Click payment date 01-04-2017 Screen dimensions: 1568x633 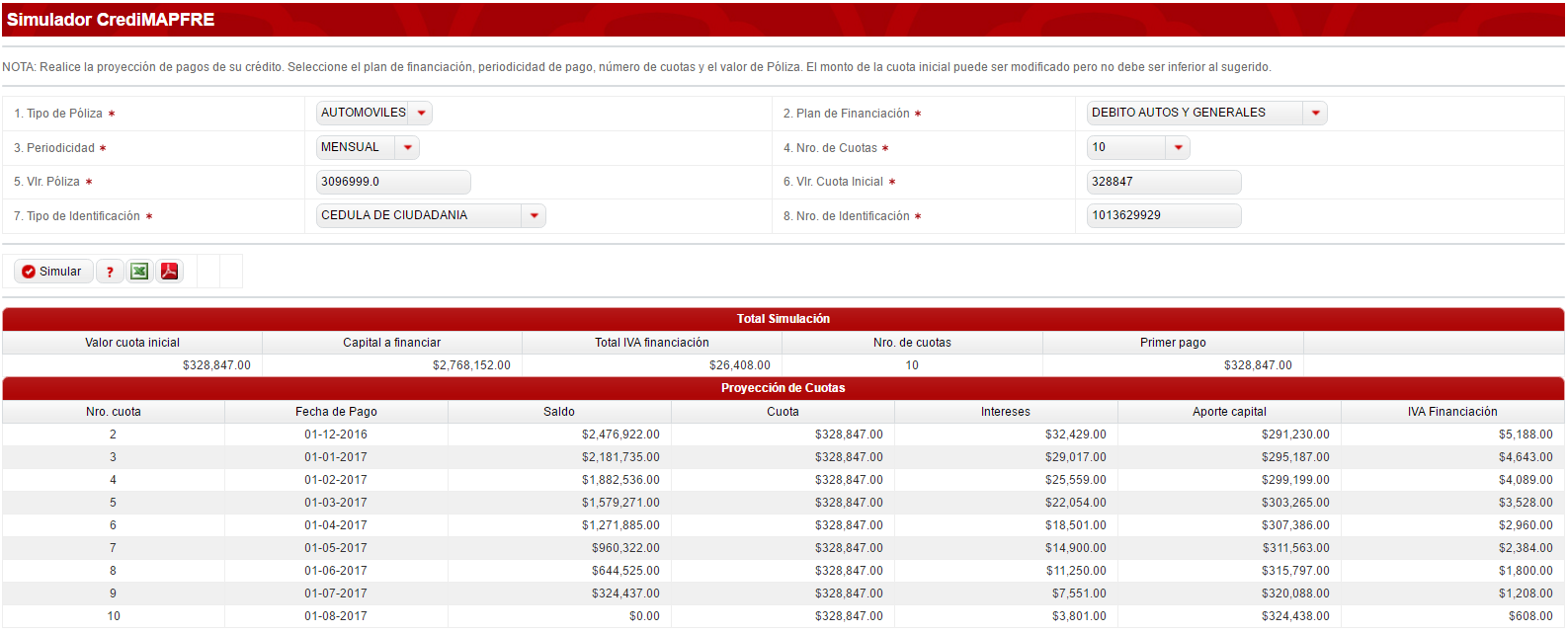(x=336, y=525)
